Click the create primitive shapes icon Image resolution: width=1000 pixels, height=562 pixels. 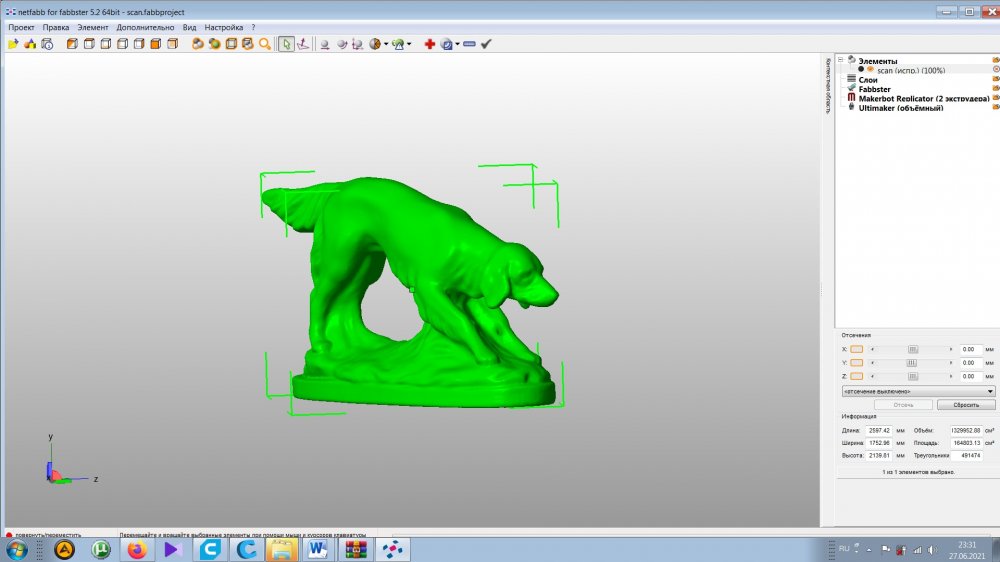click(x=30, y=44)
